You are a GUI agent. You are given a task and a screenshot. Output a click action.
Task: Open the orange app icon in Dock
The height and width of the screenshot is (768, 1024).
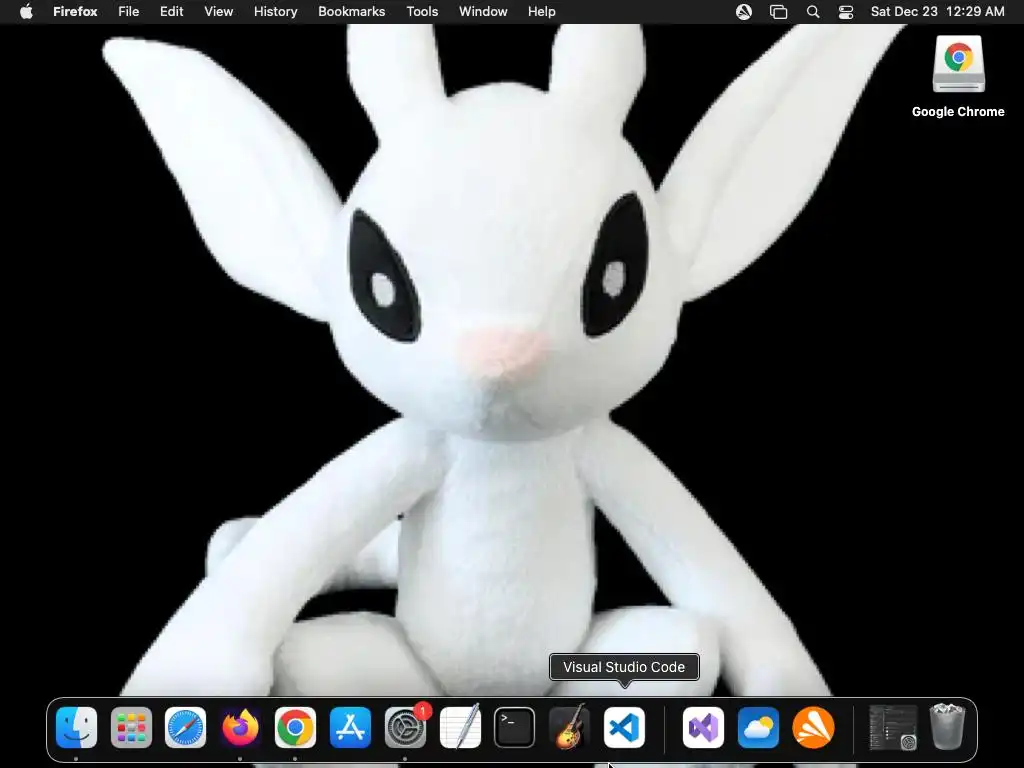(813, 728)
